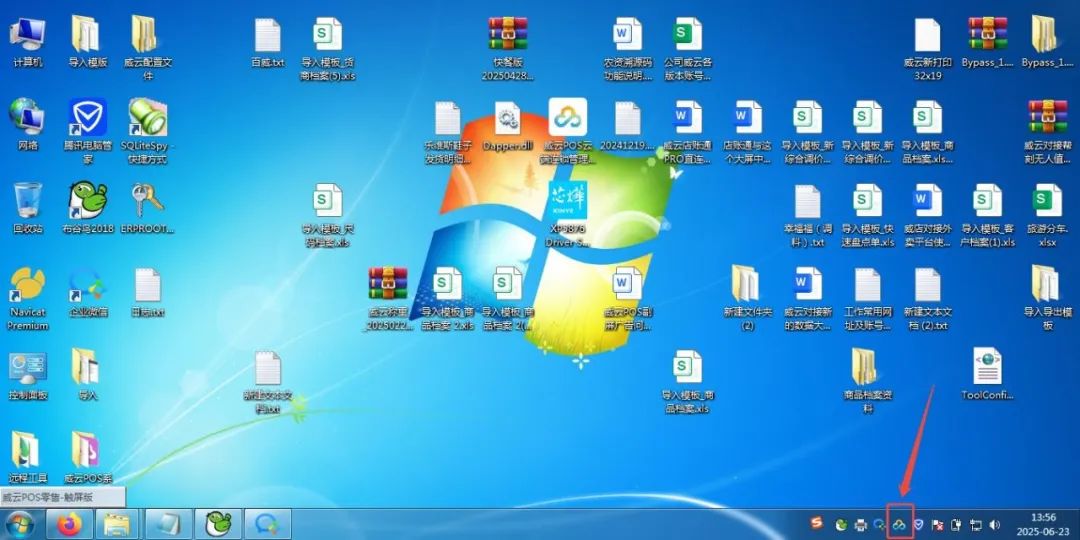Click the Sogou input method tray icon
This screenshot has height=540, width=1080.
click(x=817, y=524)
